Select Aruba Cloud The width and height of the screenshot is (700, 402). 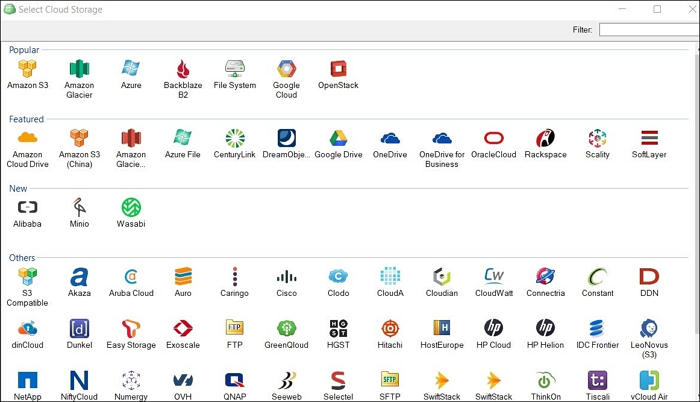coord(131,282)
